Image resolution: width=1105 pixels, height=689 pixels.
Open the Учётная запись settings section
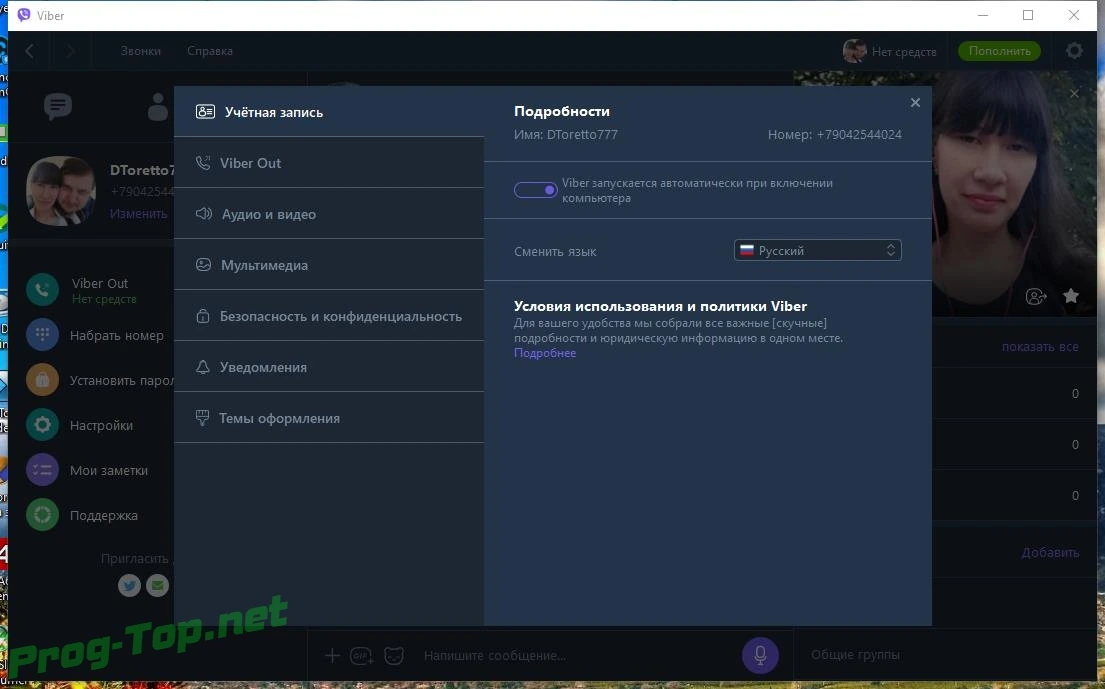pos(329,112)
